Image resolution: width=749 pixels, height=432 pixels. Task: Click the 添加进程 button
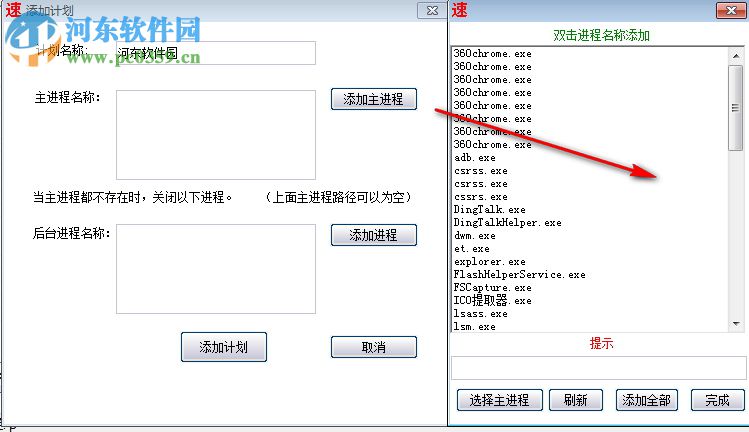374,235
